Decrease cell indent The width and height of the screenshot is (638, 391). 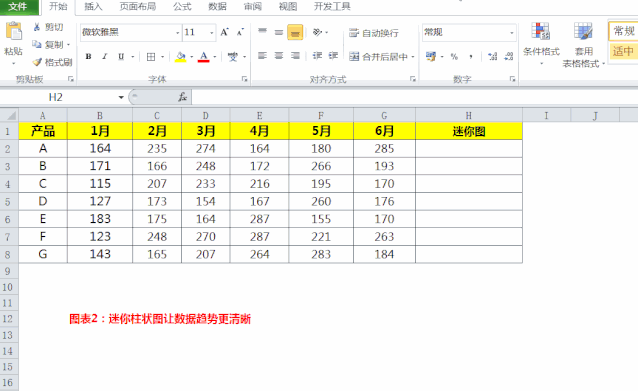click(317, 55)
